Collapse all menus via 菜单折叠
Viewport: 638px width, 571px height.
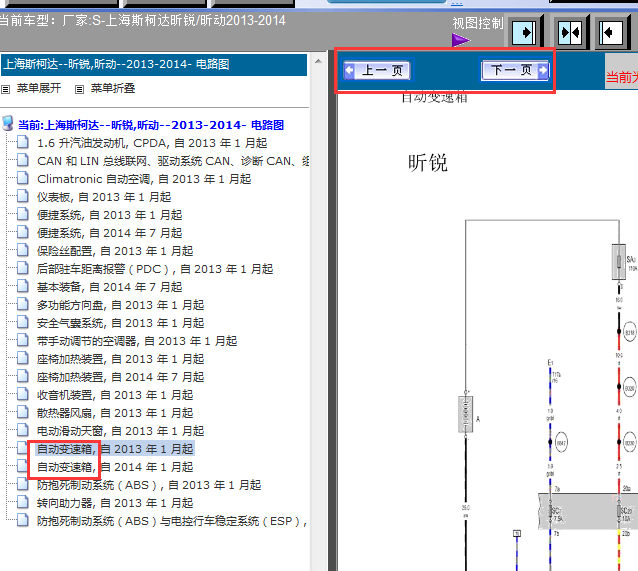pyautogui.click(x=113, y=88)
